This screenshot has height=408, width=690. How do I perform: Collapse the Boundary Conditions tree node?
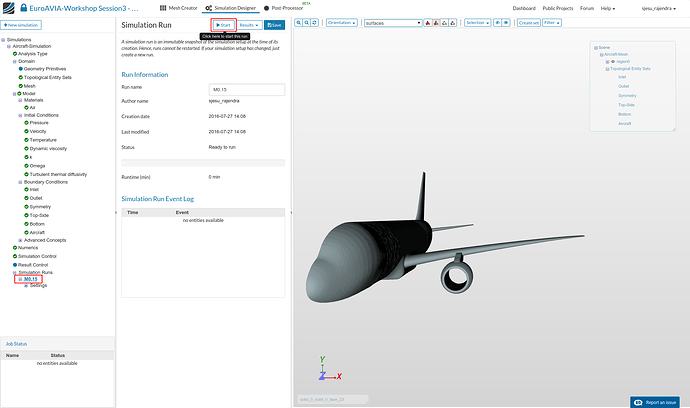coord(20,182)
